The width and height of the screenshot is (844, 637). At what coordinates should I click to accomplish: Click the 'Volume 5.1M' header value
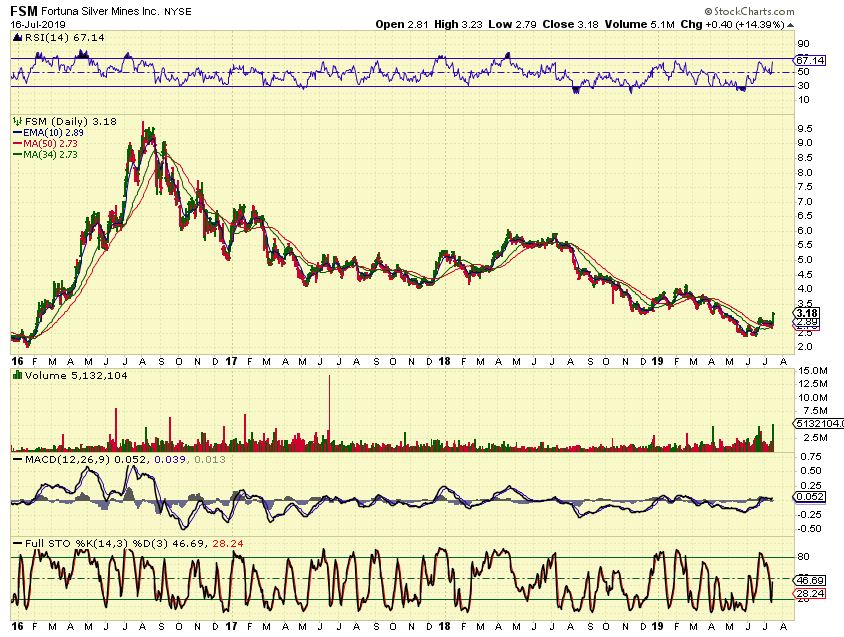639,24
